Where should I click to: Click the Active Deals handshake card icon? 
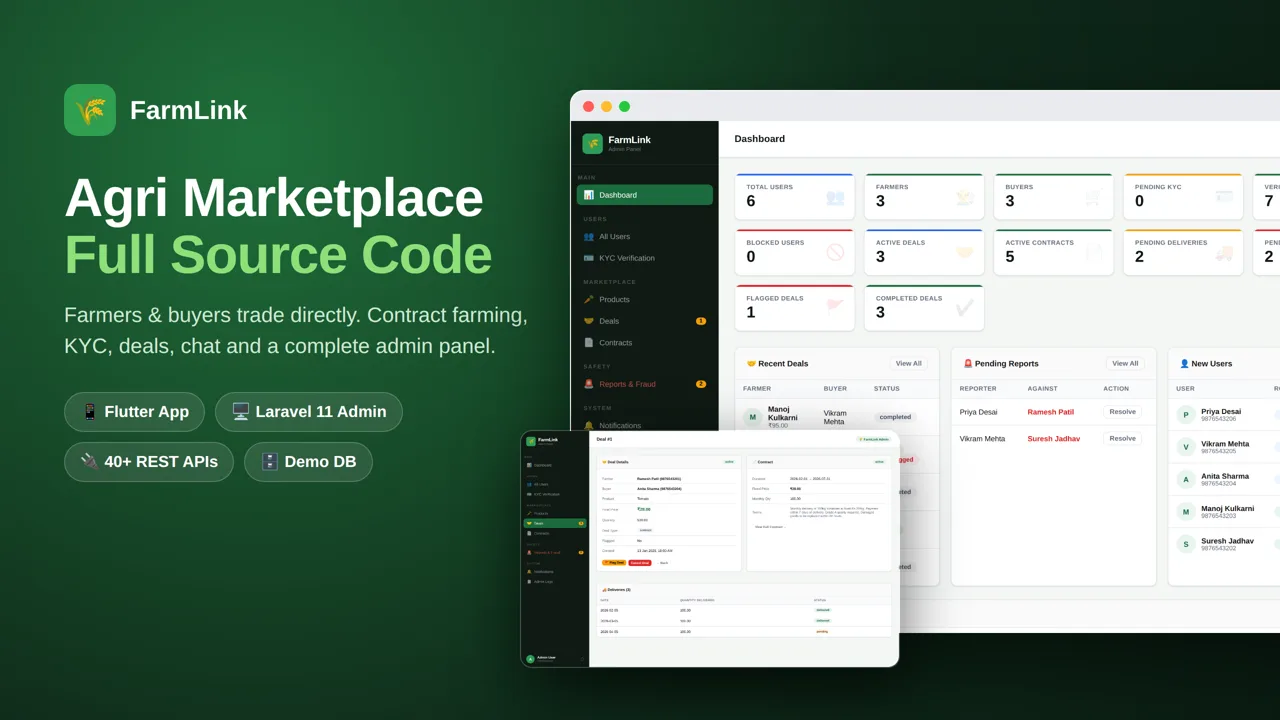click(x=964, y=252)
